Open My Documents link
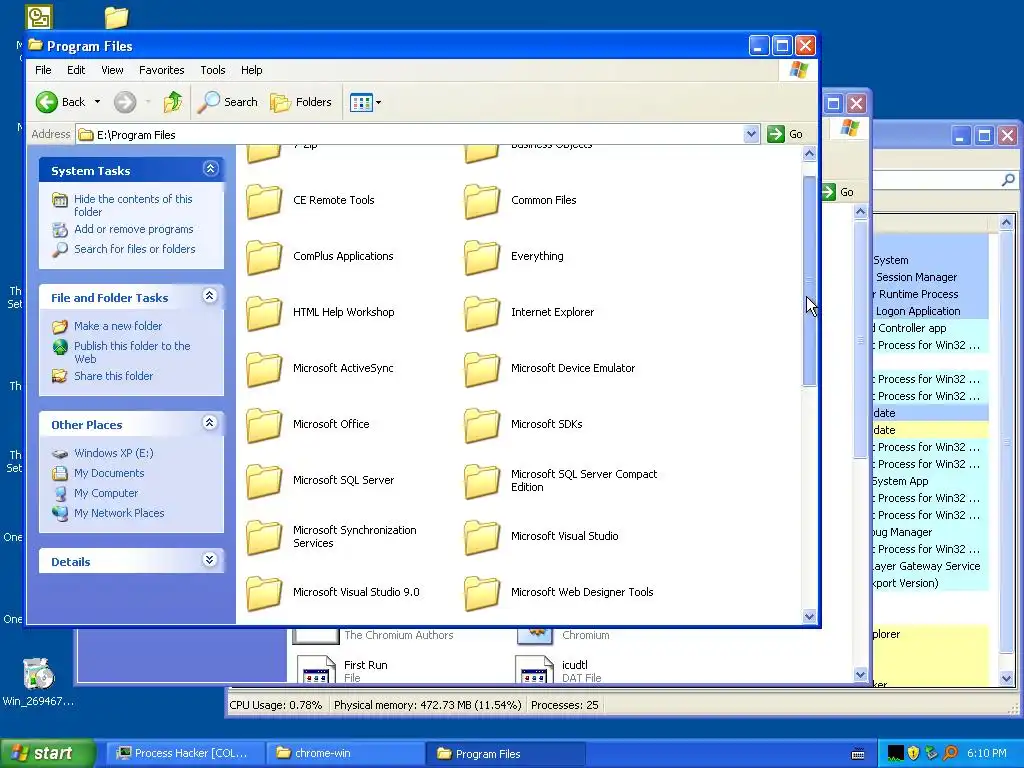Image resolution: width=1024 pixels, height=768 pixels. (x=108, y=473)
